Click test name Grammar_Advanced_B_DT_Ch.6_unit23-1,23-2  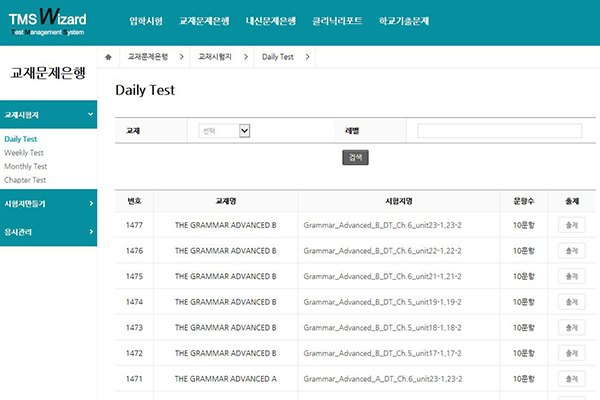coord(382,225)
